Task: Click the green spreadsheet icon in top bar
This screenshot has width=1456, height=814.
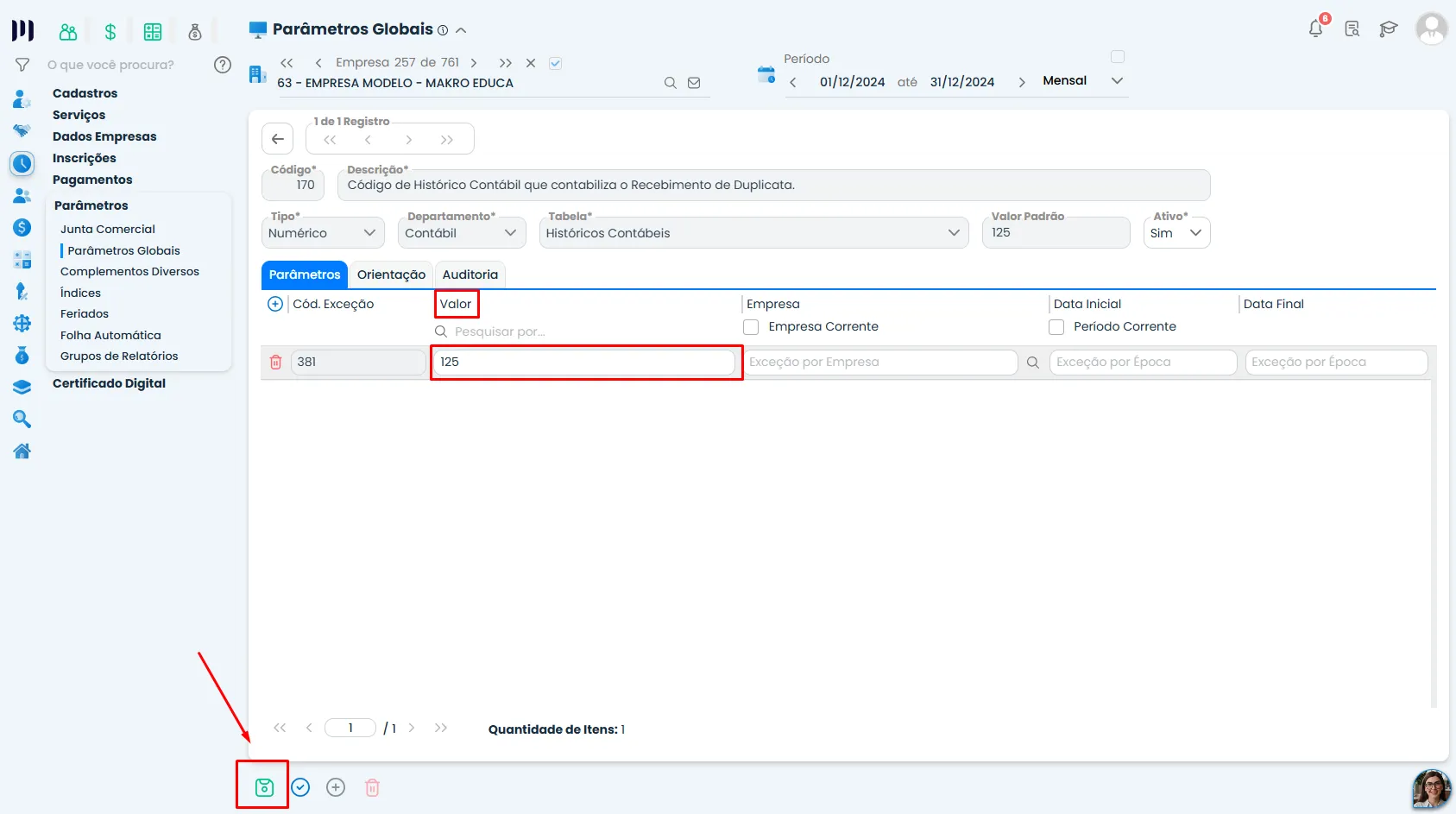Action: pos(153,32)
